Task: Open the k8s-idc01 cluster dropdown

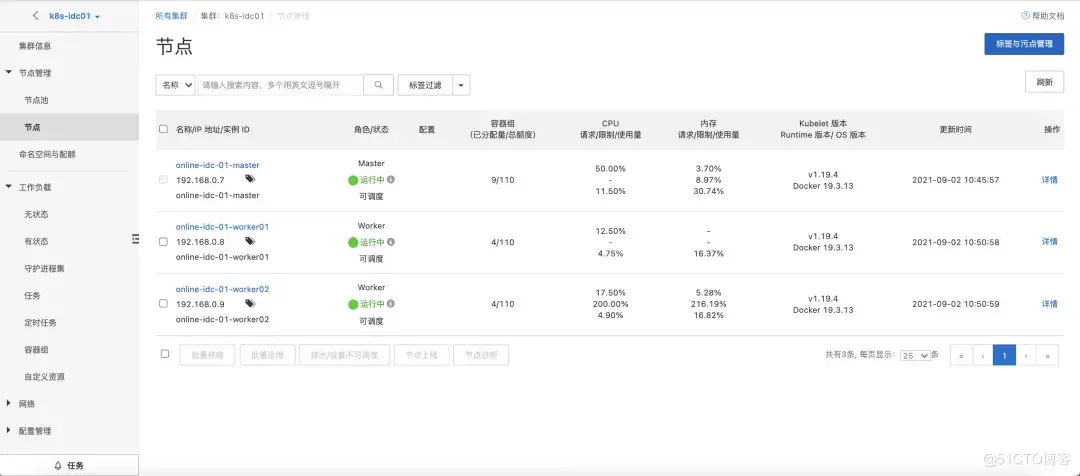Action: click(74, 16)
